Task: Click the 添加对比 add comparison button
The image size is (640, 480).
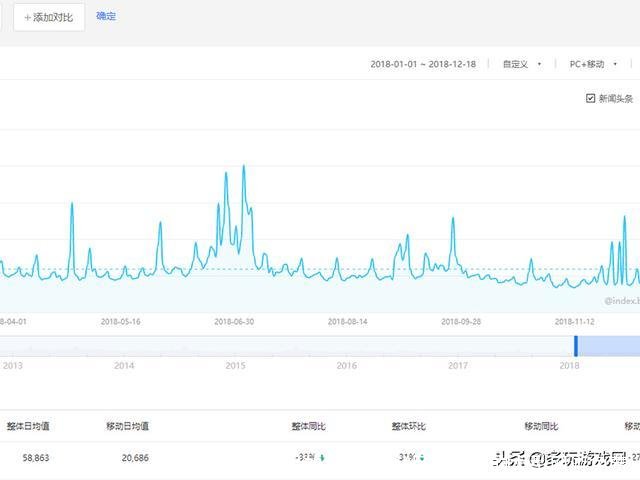Action: (x=49, y=17)
